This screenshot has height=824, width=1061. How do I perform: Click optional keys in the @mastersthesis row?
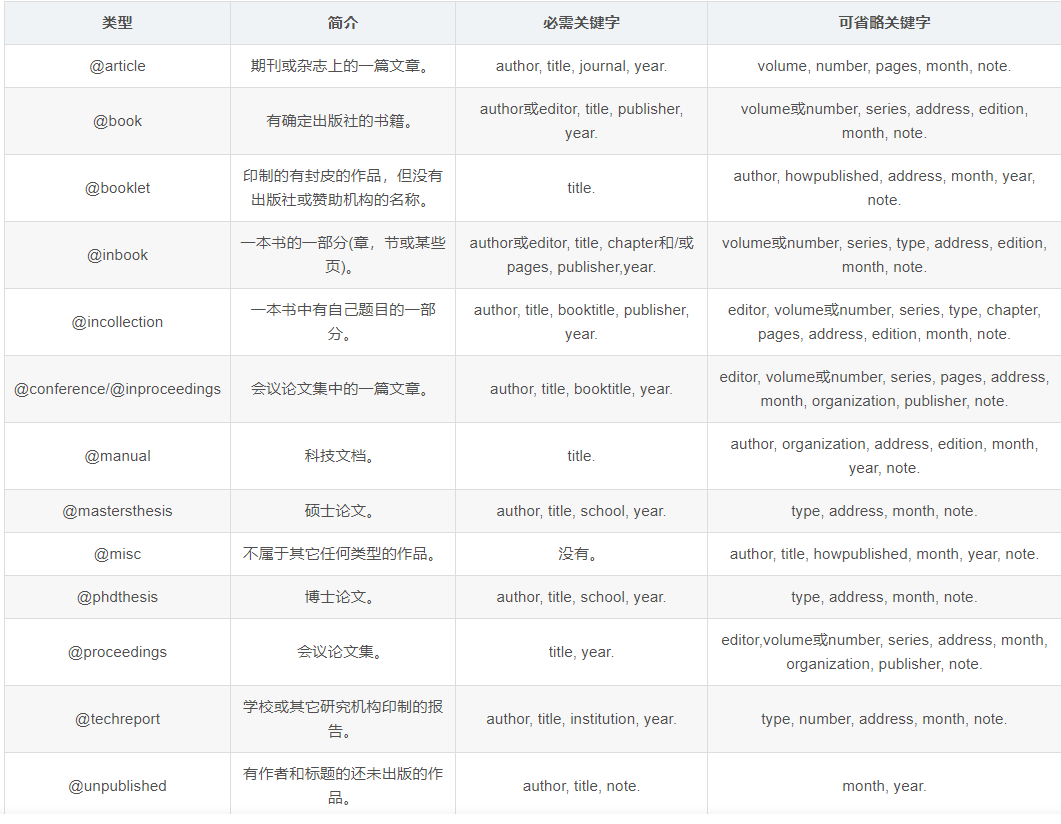884,511
